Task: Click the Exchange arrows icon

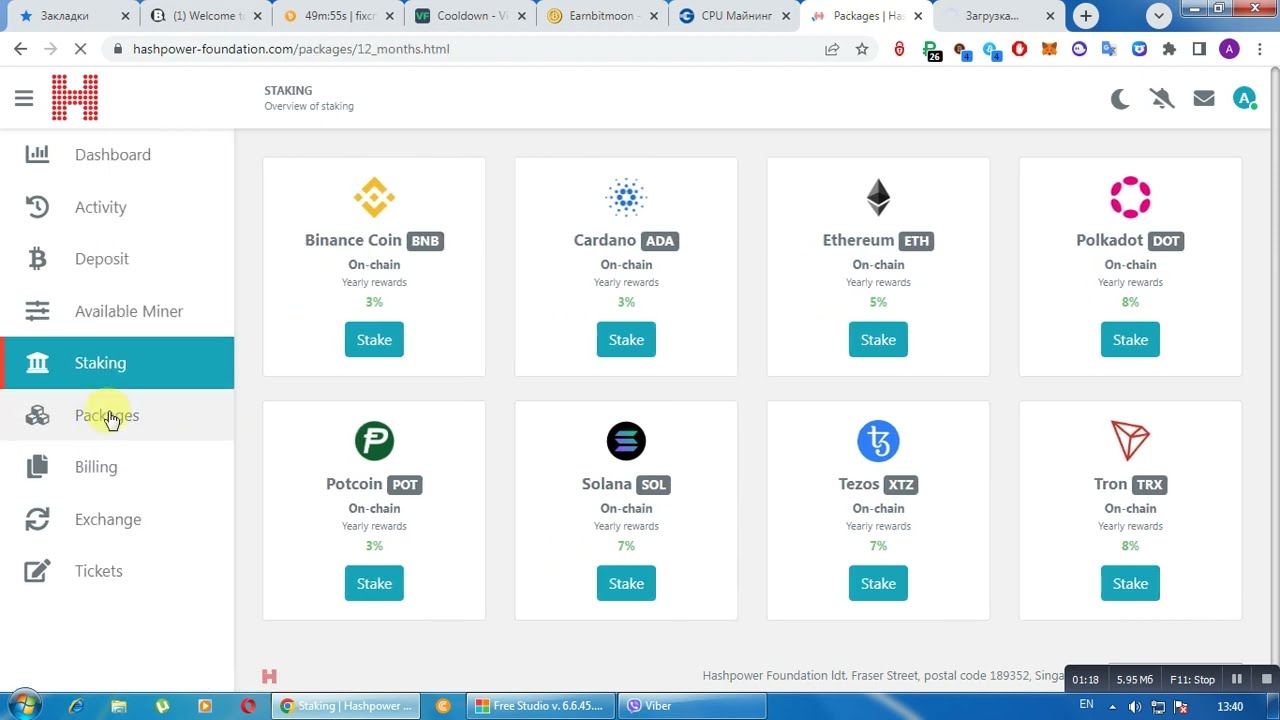Action: coord(37,519)
